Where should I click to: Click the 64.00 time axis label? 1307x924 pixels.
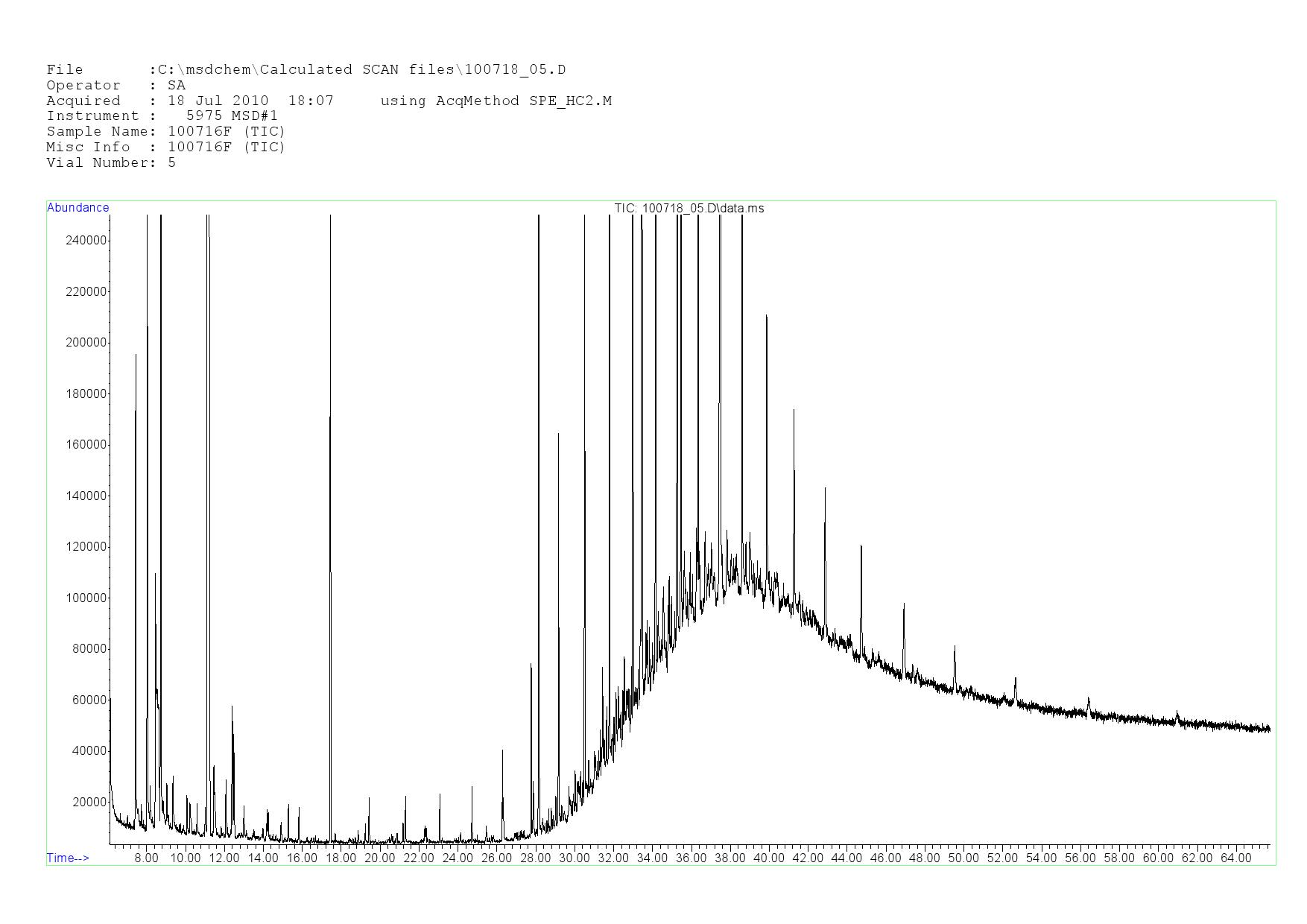pyautogui.click(x=1235, y=858)
